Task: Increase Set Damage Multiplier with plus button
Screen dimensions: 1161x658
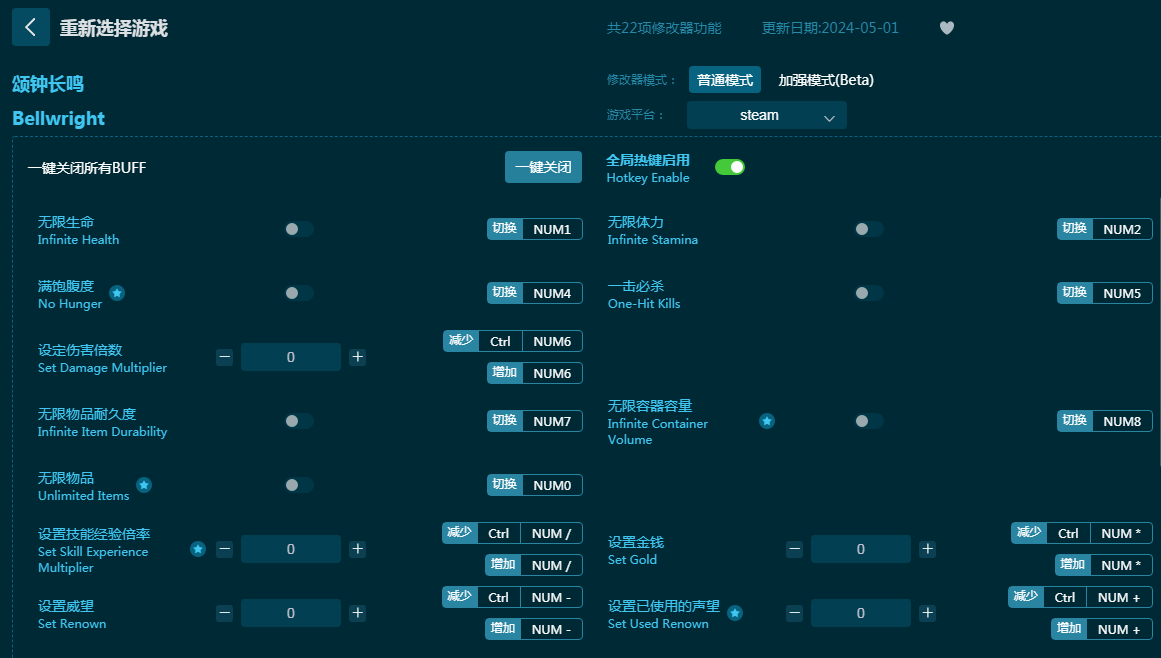Action: (358, 357)
